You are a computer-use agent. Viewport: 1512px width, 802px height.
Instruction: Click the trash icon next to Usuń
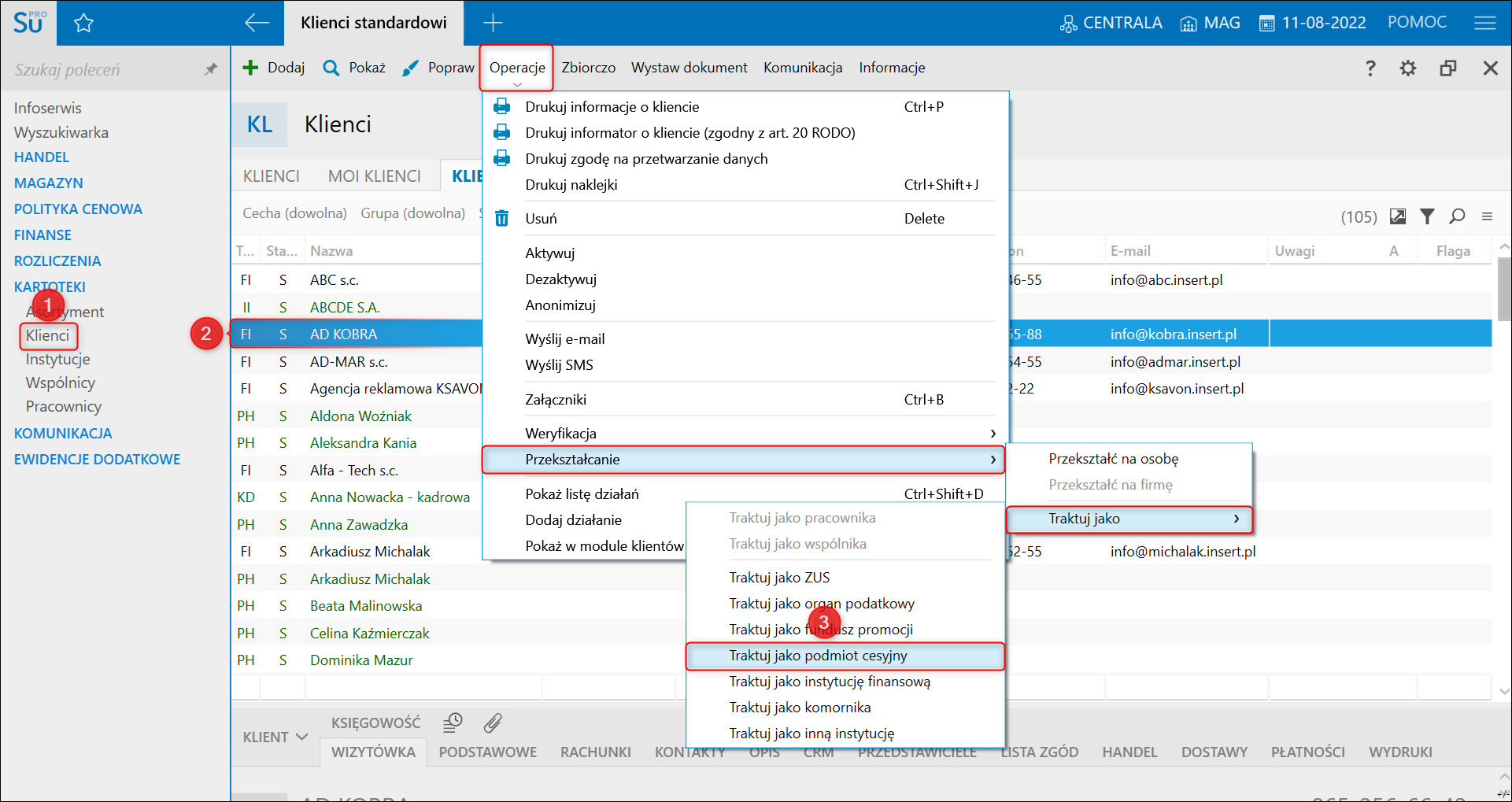pyautogui.click(x=501, y=218)
